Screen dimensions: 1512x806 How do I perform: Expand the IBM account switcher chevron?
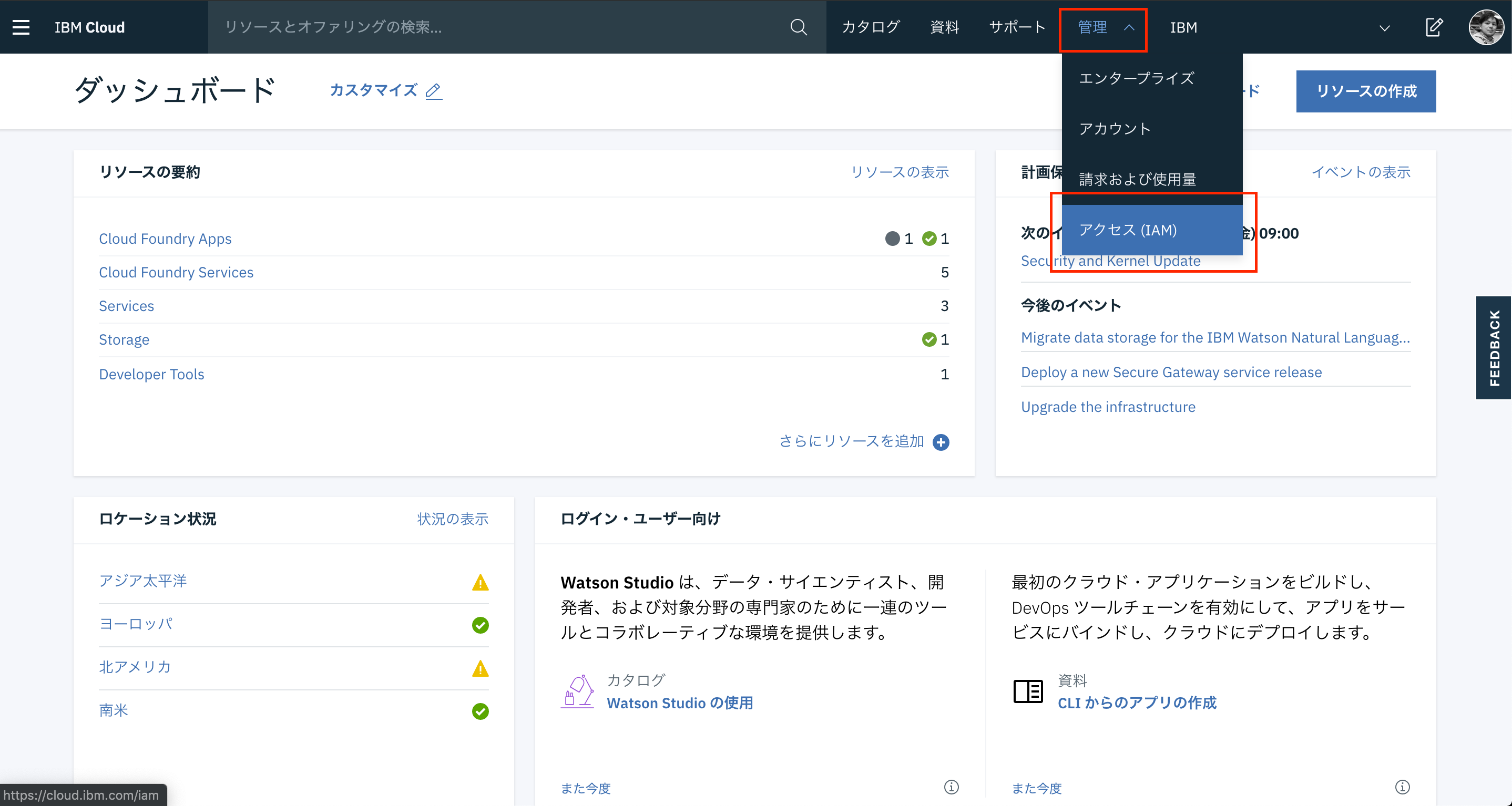[x=1385, y=28]
